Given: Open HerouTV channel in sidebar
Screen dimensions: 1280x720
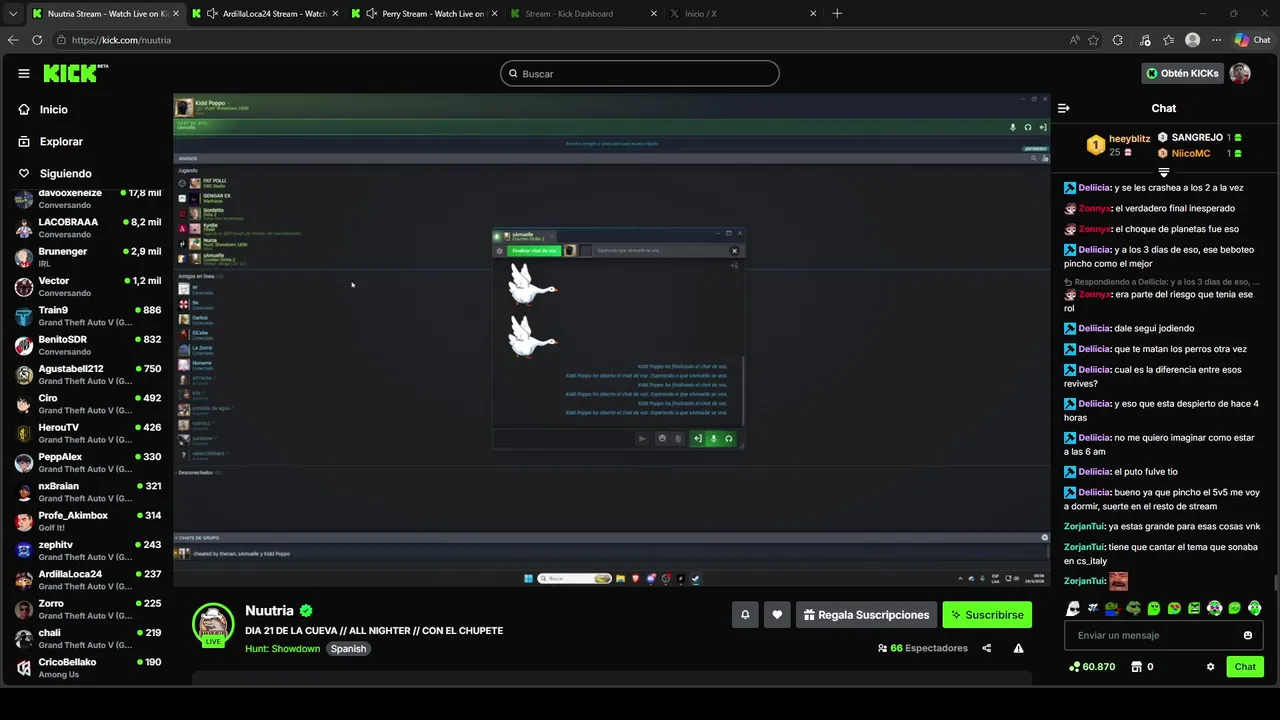Looking at the screenshot, I should coord(88,433).
